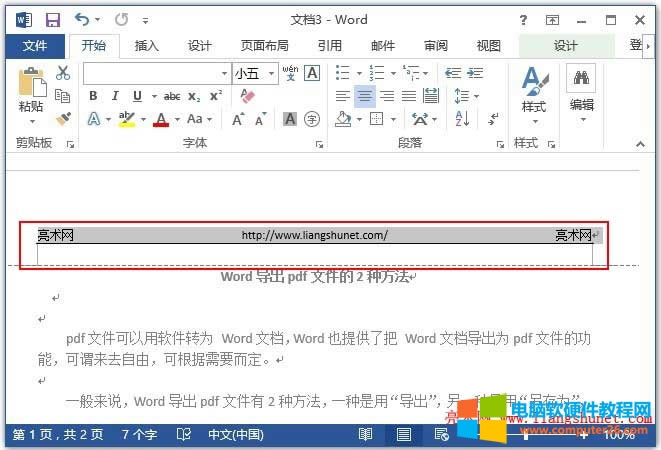The image size is (661, 450).
Task: Apply distributed alignment
Action: [431, 96]
